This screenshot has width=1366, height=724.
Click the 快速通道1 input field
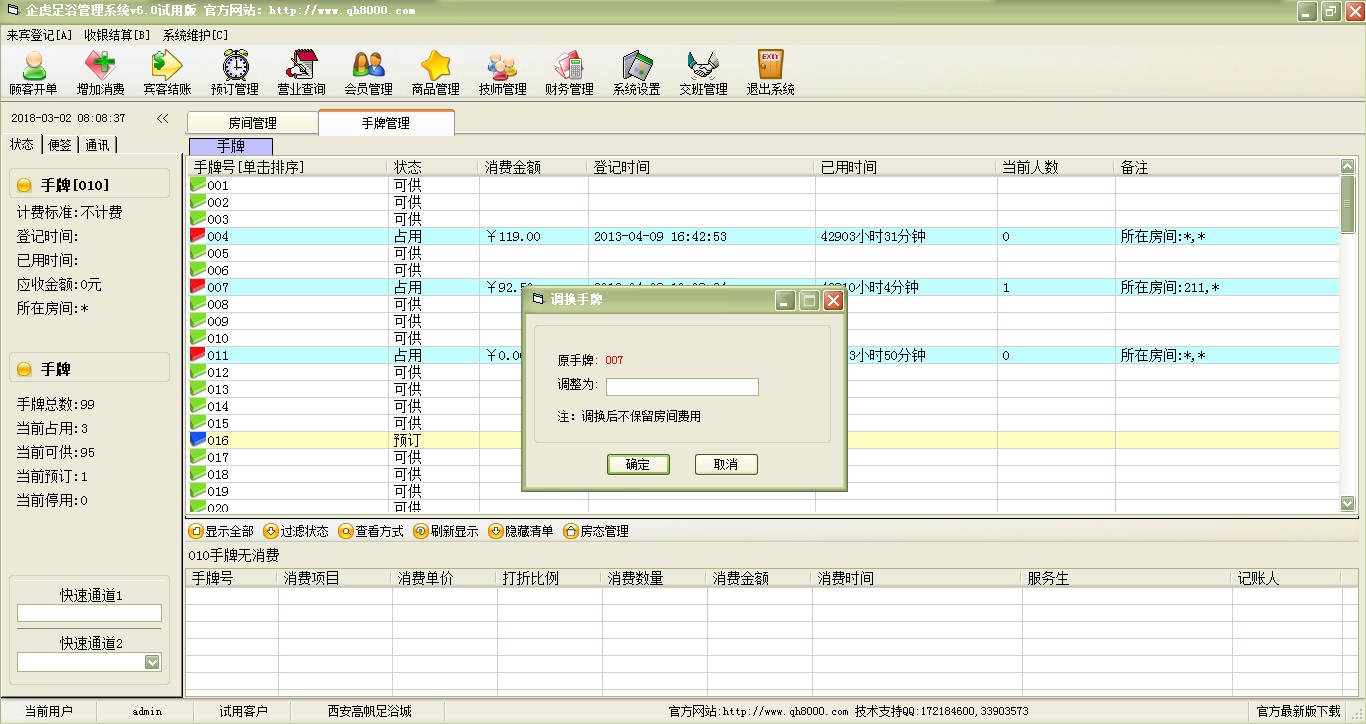[89, 613]
